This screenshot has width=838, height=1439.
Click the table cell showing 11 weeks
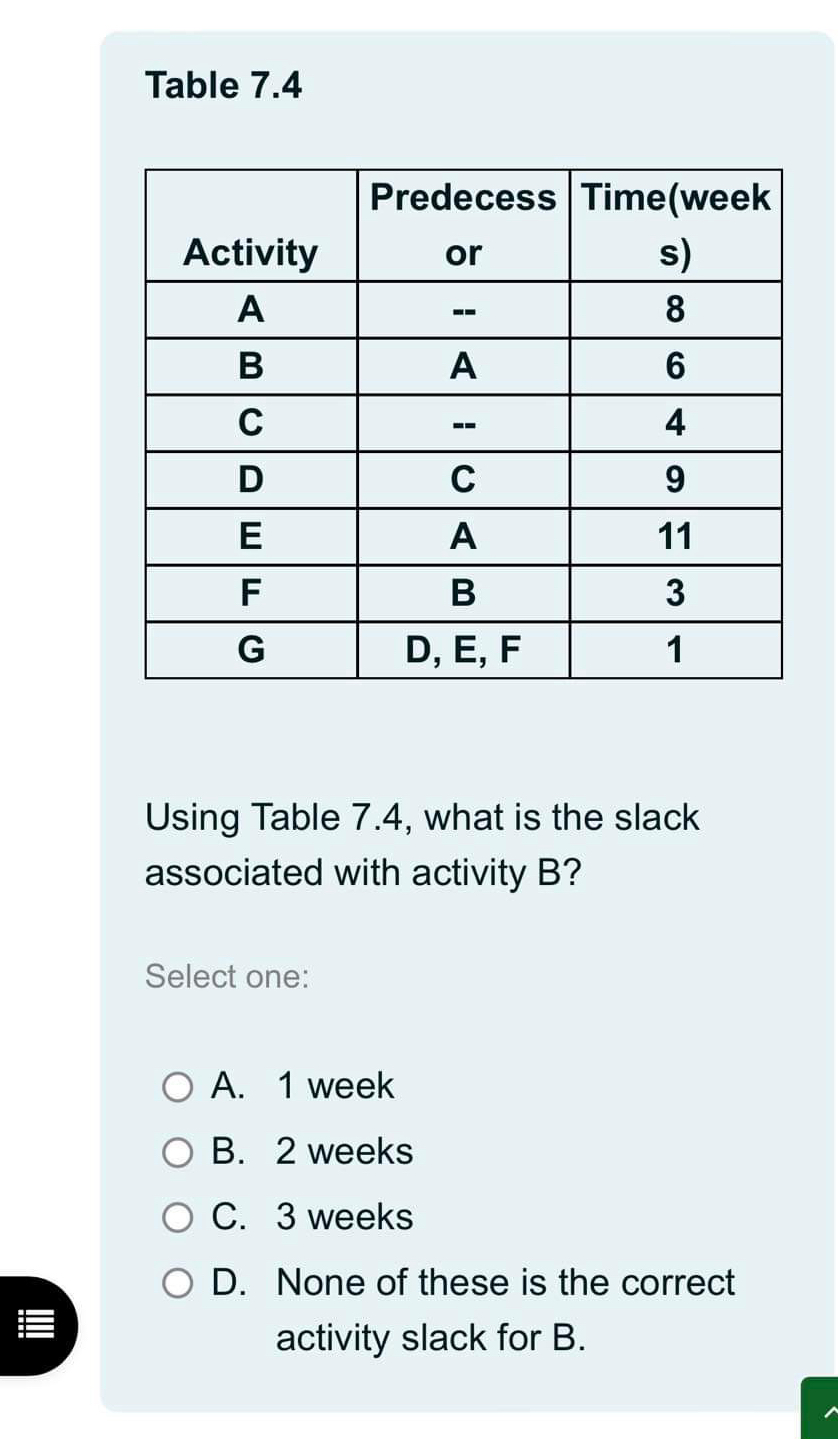tap(675, 536)
